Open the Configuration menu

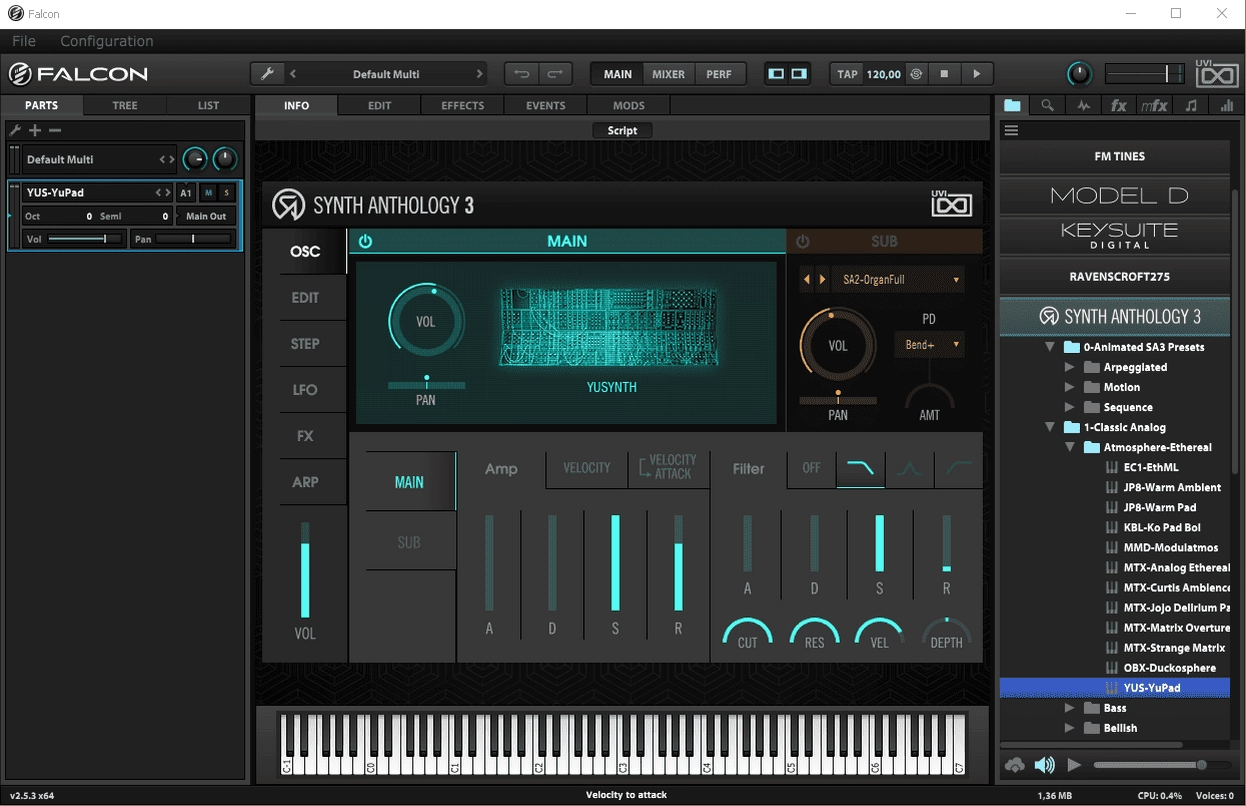pos(107,41)
